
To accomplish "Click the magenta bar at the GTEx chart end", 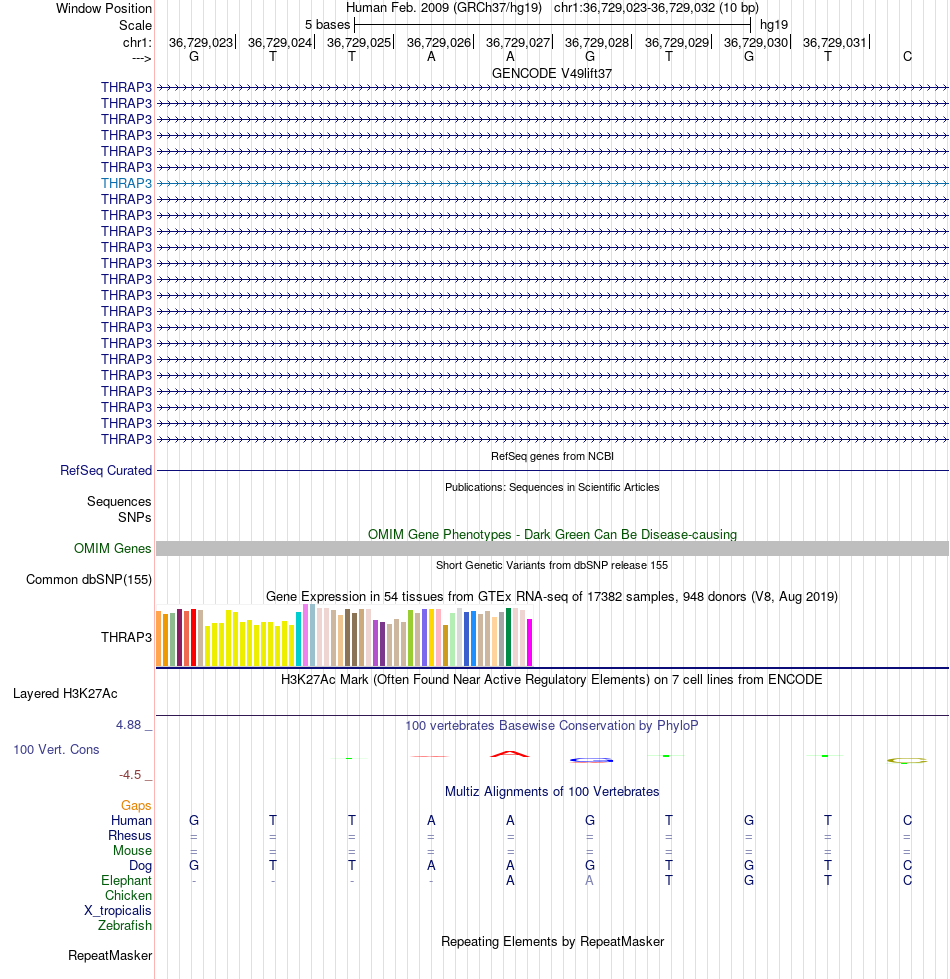I will [x=529, y=642].
